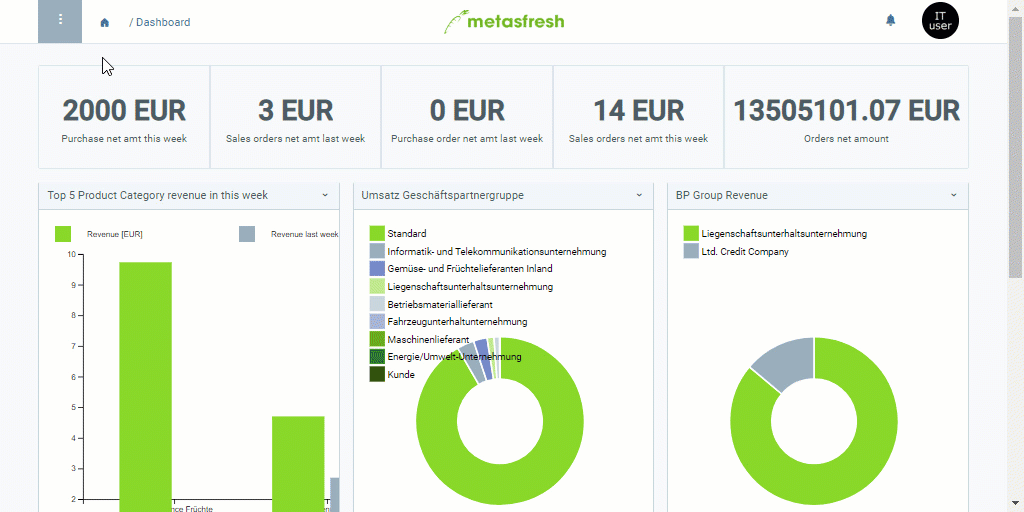Open the 0 EUR Purchase order last week card
The height and width of the screenshot is (512, 1024).
click(x=467, y=117)
